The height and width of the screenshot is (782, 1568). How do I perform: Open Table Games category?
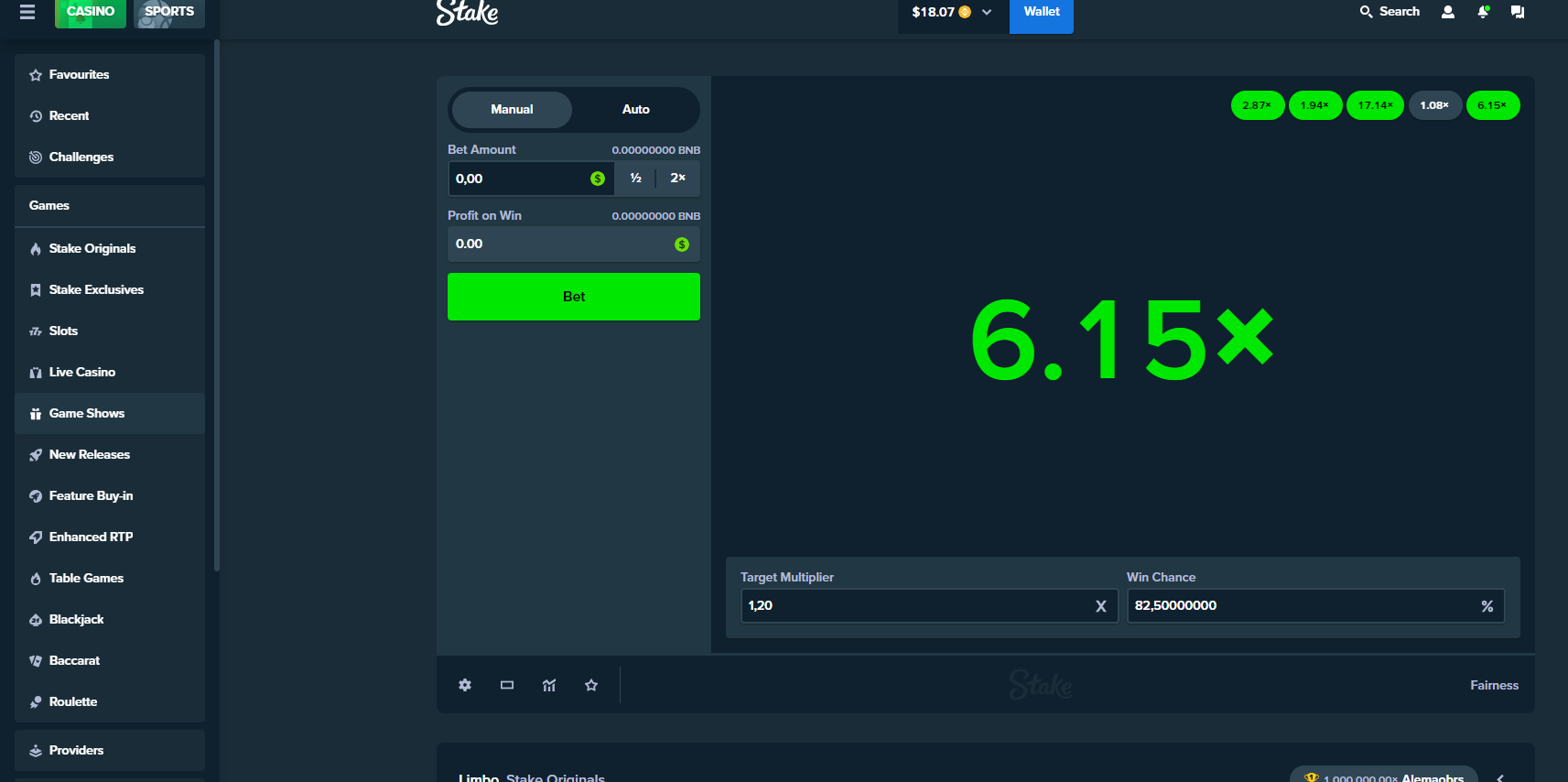(110, 579)
